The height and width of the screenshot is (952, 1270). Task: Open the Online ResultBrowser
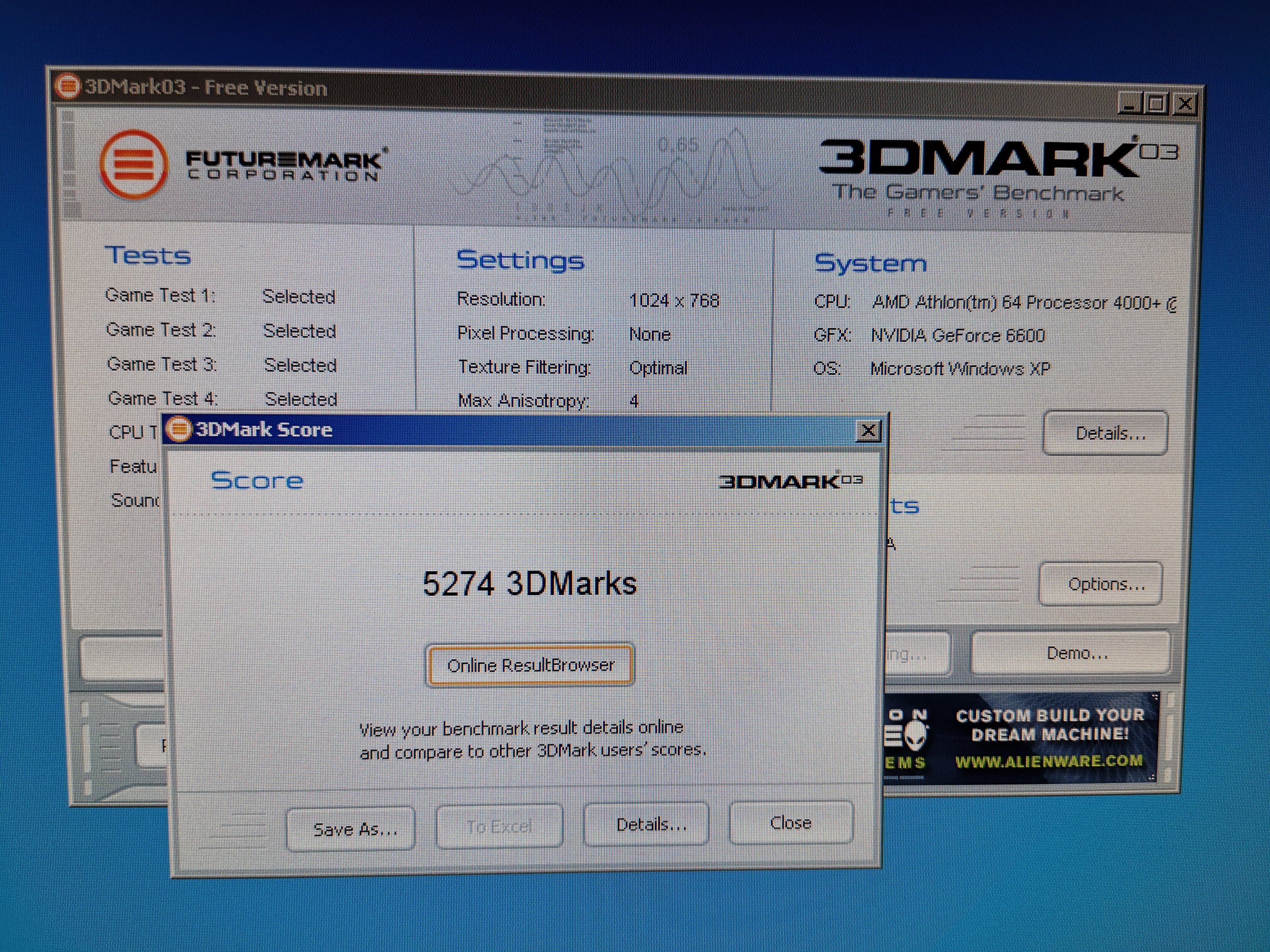tap(530, 665)
